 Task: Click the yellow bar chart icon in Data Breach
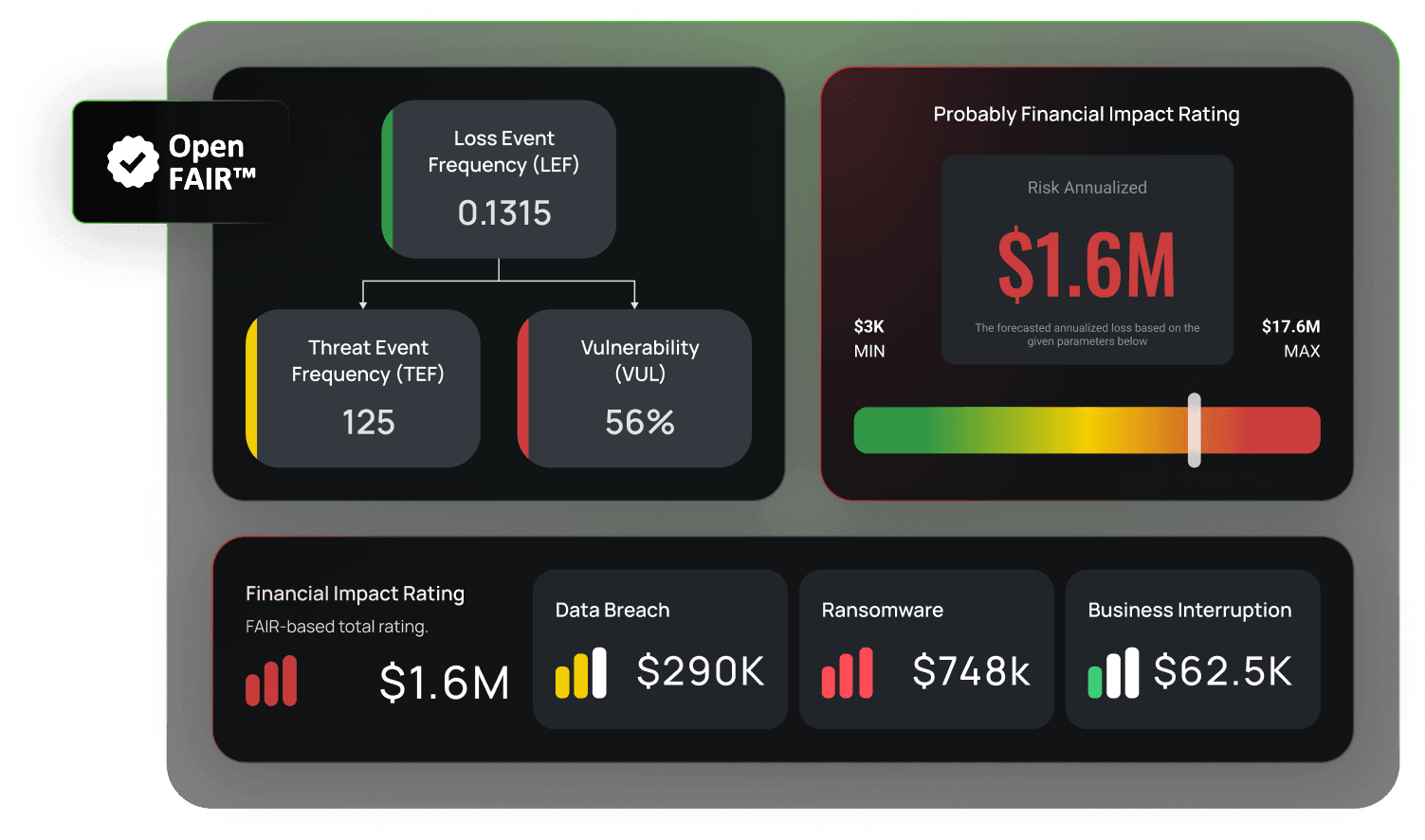point(580,673)
